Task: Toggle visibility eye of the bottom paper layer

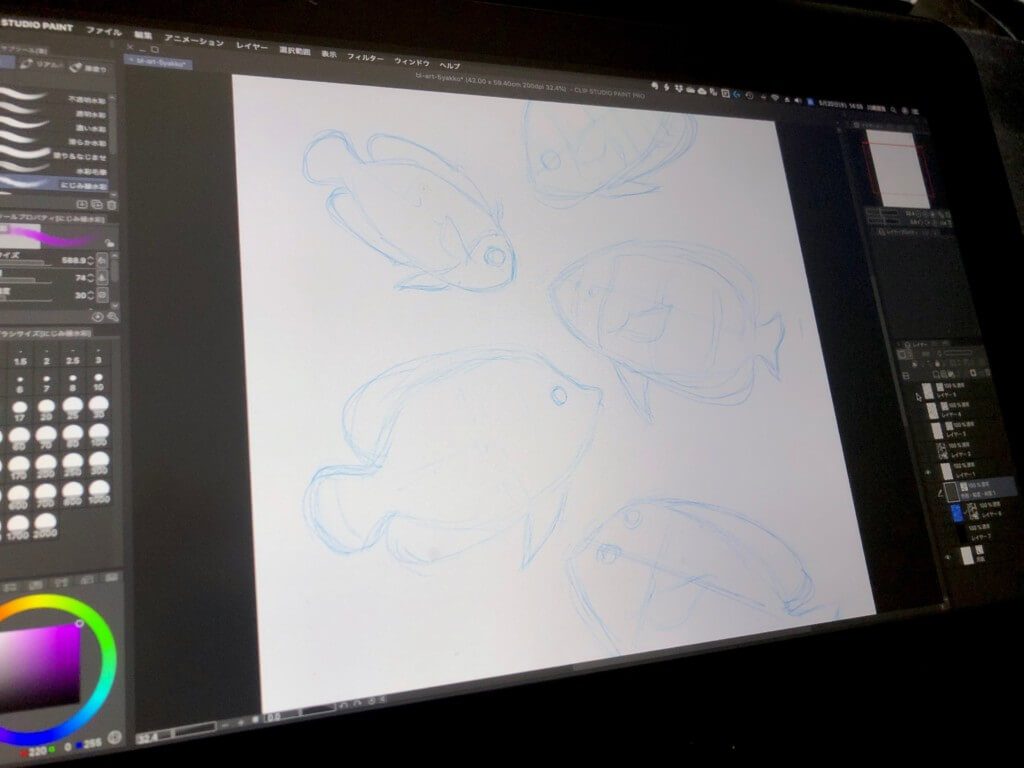Action: tap(947, 557)
